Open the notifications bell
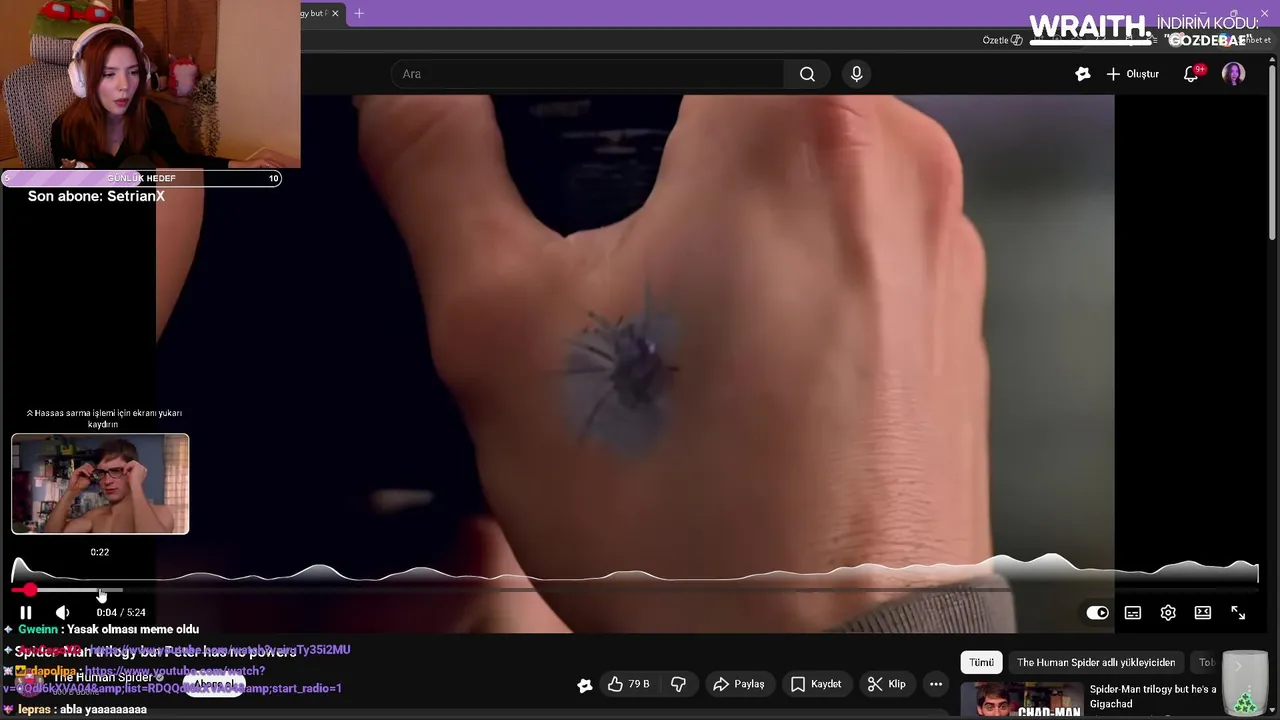This screenshot has width=1280, height=720. pyautogui.click(x=1191, y=74)
